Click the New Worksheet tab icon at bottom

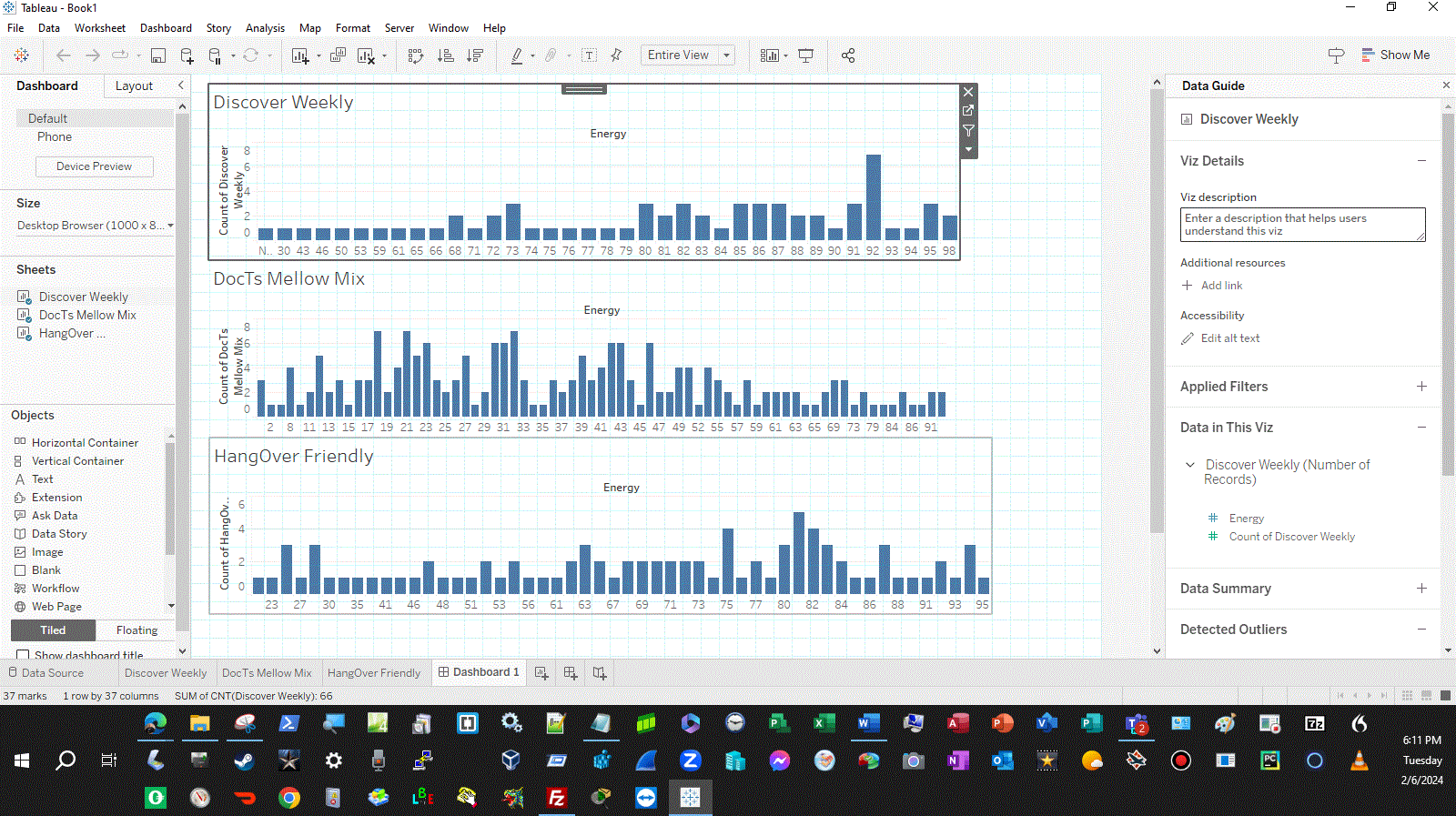541,673
